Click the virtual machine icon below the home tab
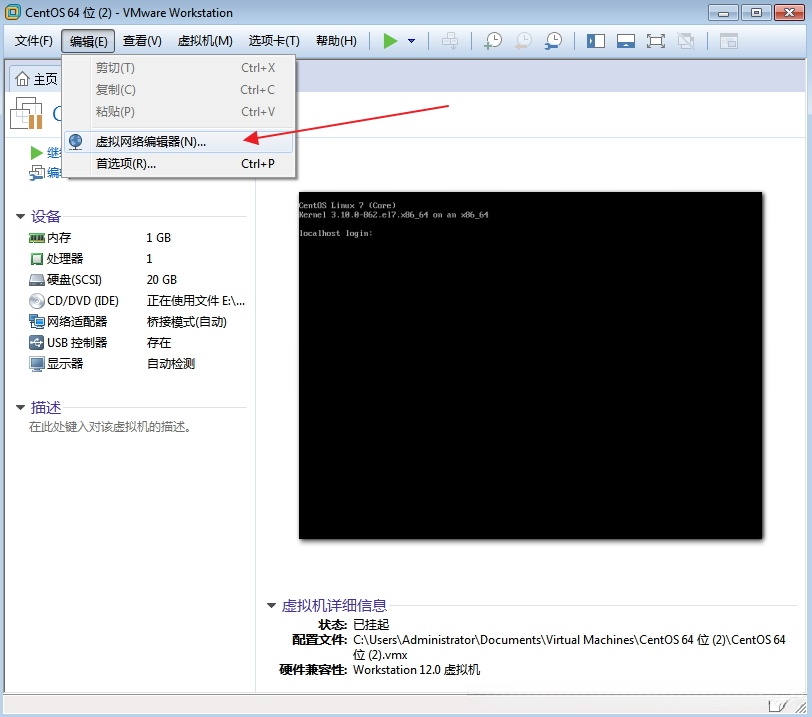The height and width of the screenshot is (717, 812). [26, 113]
